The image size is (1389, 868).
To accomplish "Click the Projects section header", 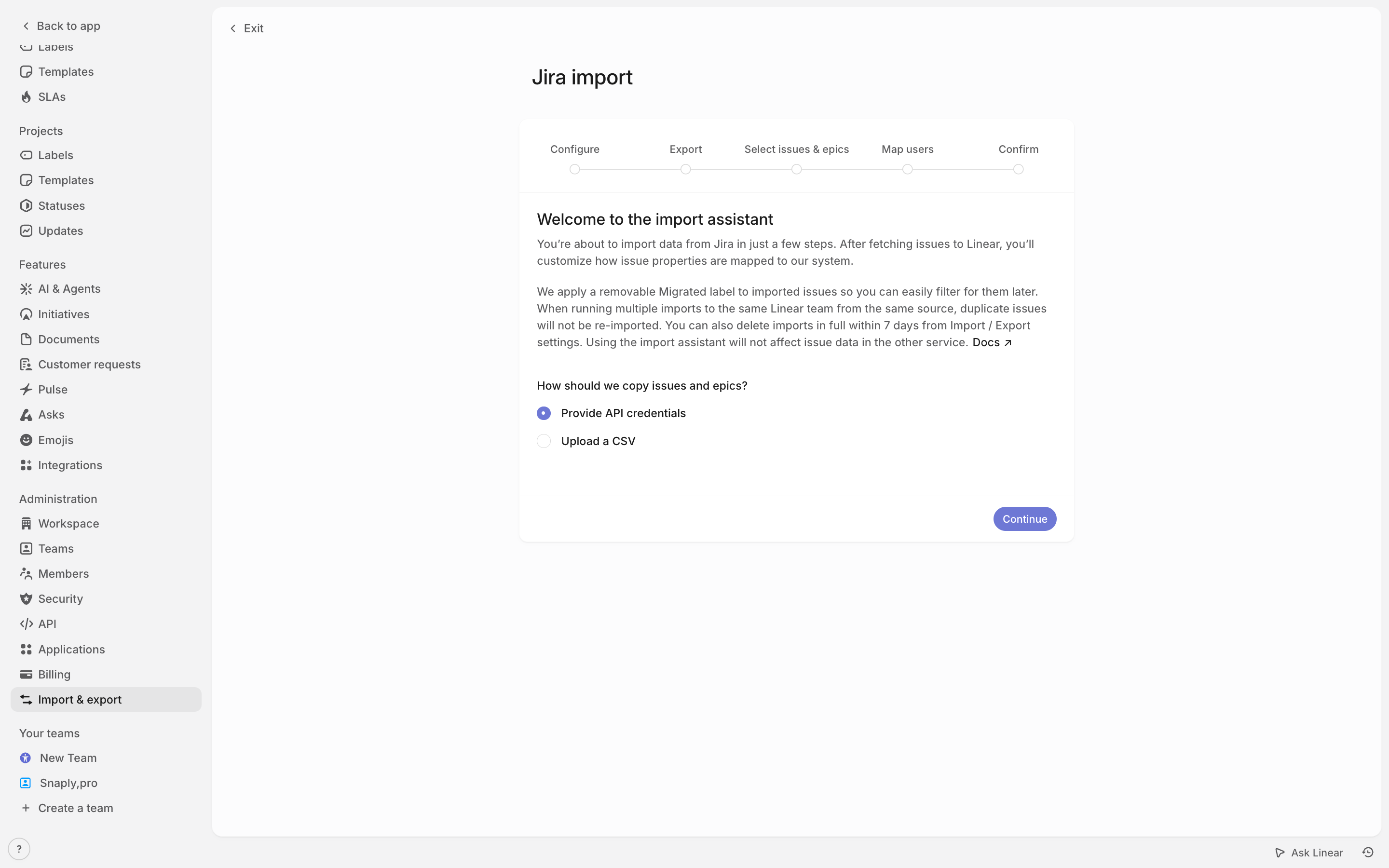I will 41,131.
